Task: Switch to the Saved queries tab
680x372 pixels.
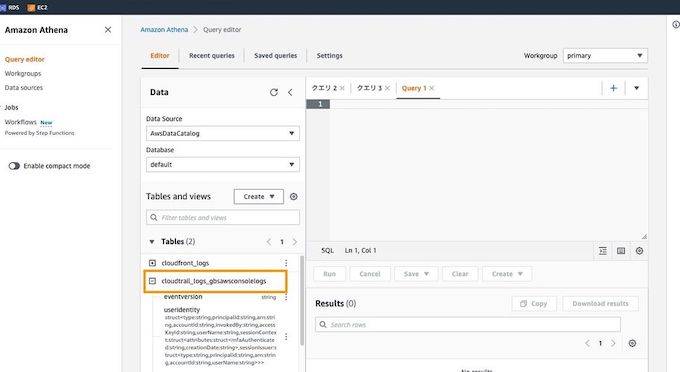Action: pyautogui.click(x=275, y=55)
